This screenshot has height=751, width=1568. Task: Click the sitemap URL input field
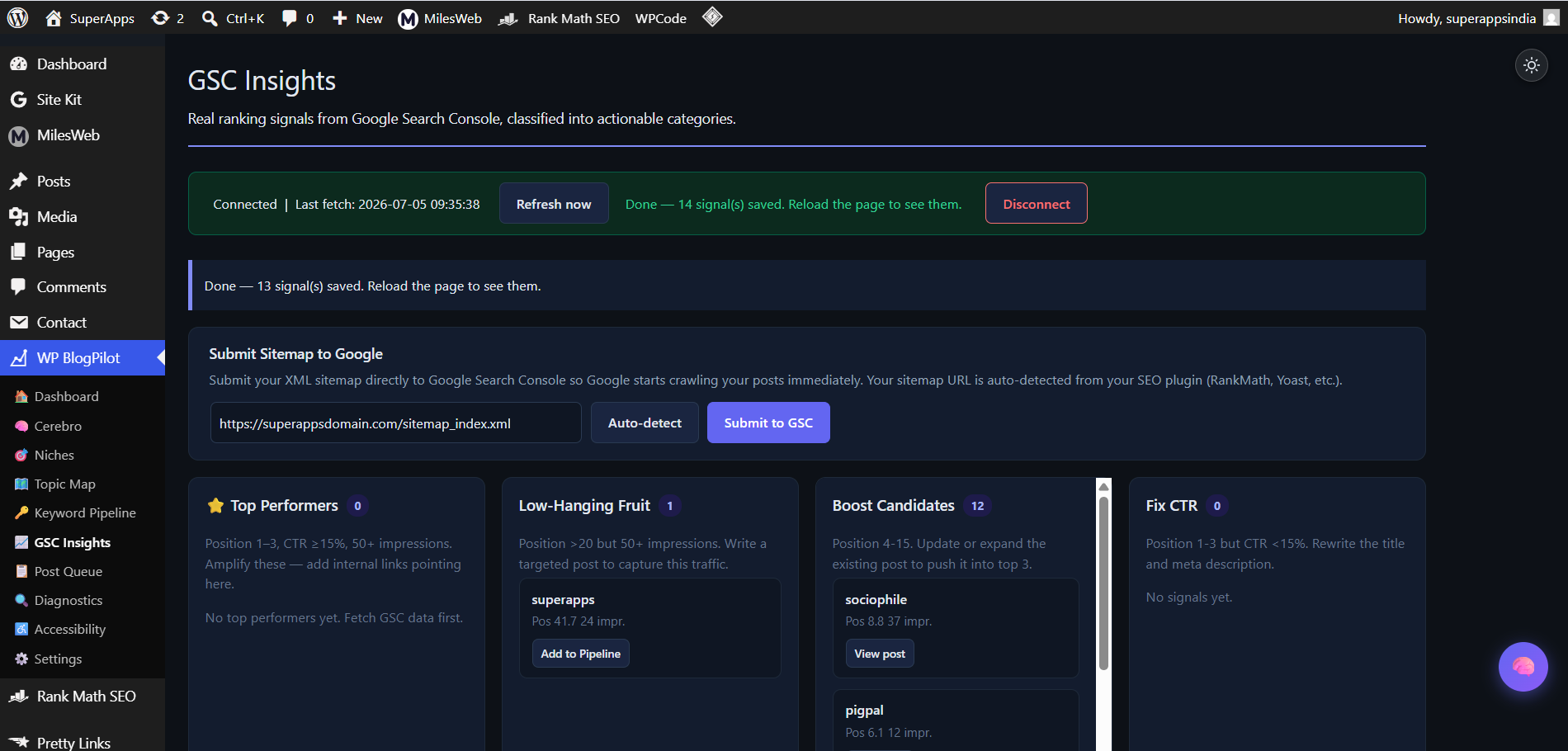tap(396, 423)
